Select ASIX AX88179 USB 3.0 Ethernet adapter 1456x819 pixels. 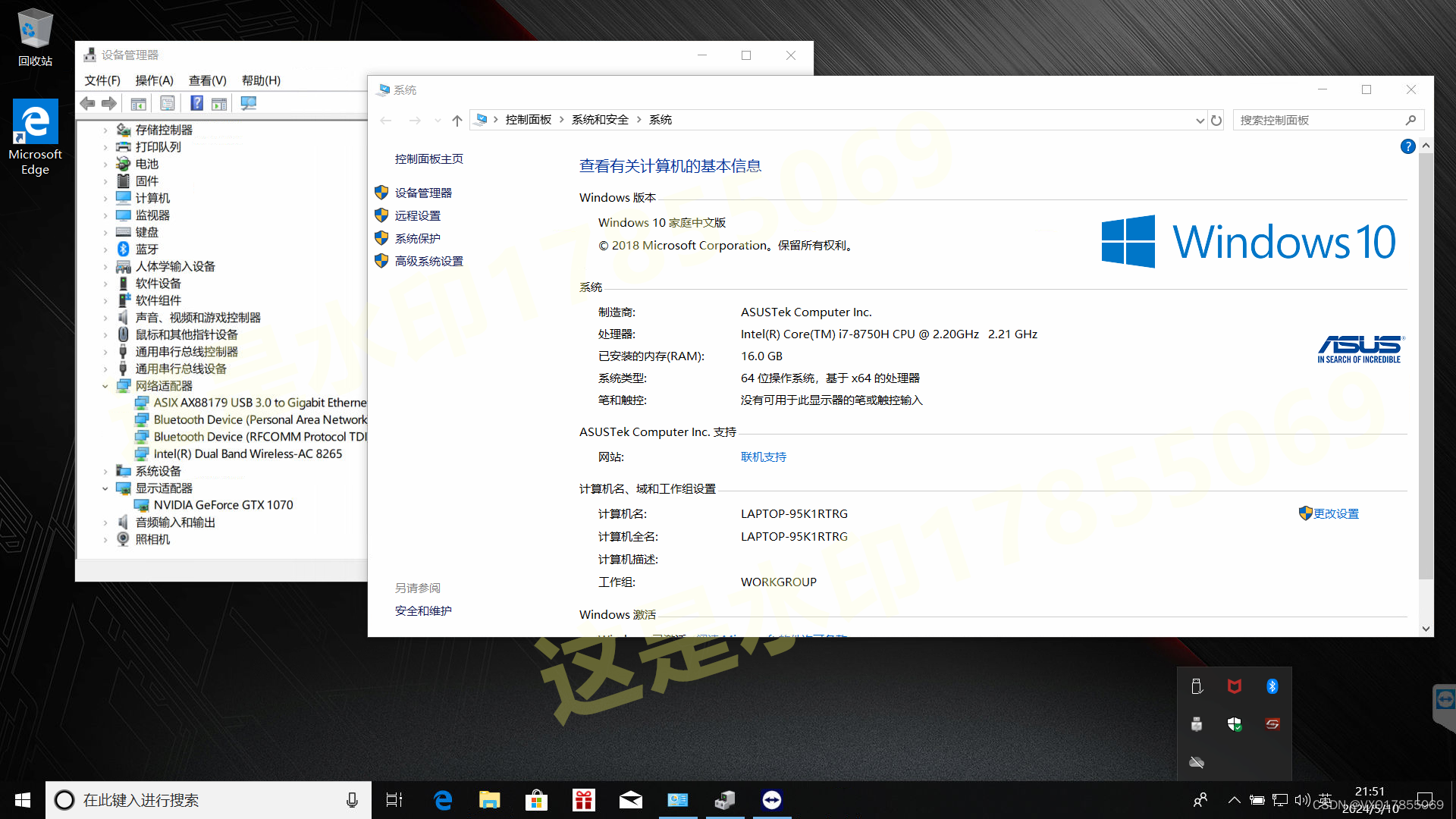(x=259, y=403)
